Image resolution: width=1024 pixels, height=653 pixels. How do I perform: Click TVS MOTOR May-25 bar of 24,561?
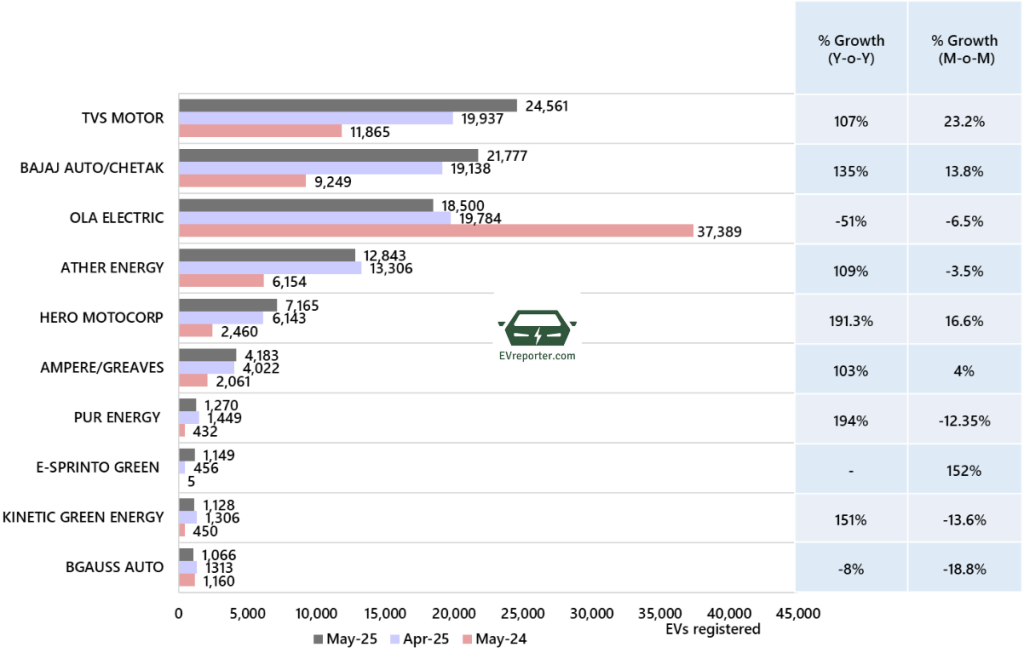(347, 105)
